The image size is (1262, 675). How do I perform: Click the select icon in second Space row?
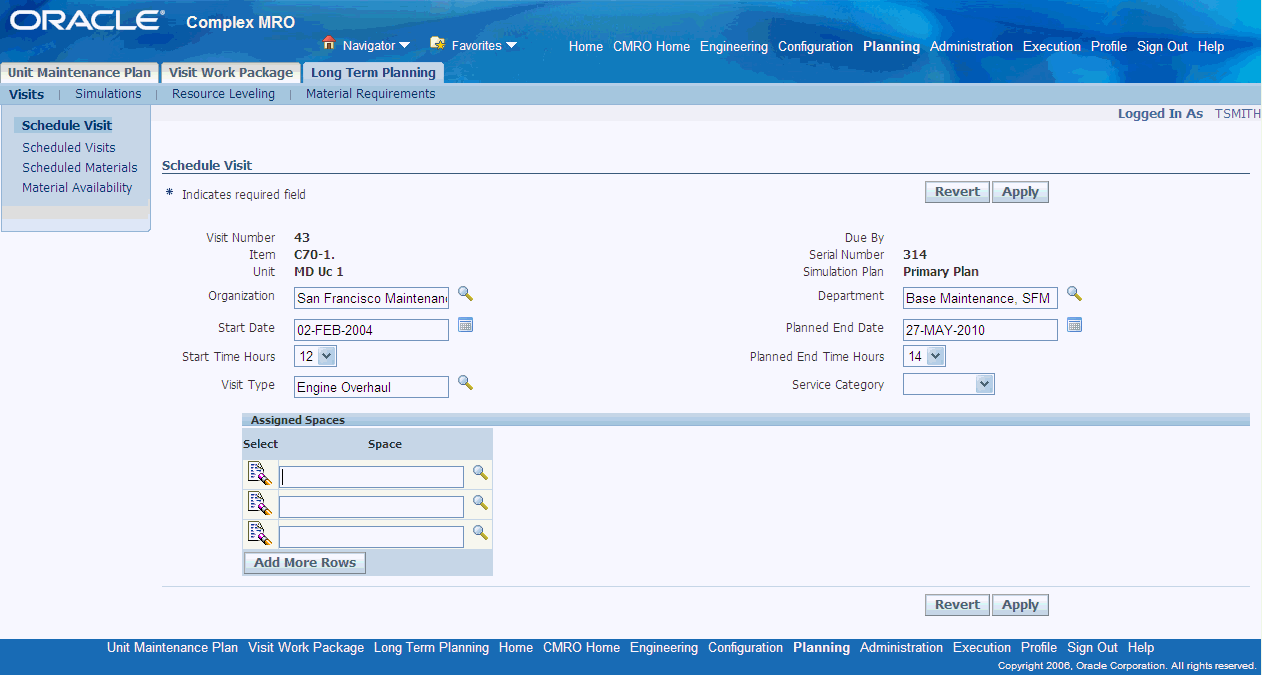260,504
